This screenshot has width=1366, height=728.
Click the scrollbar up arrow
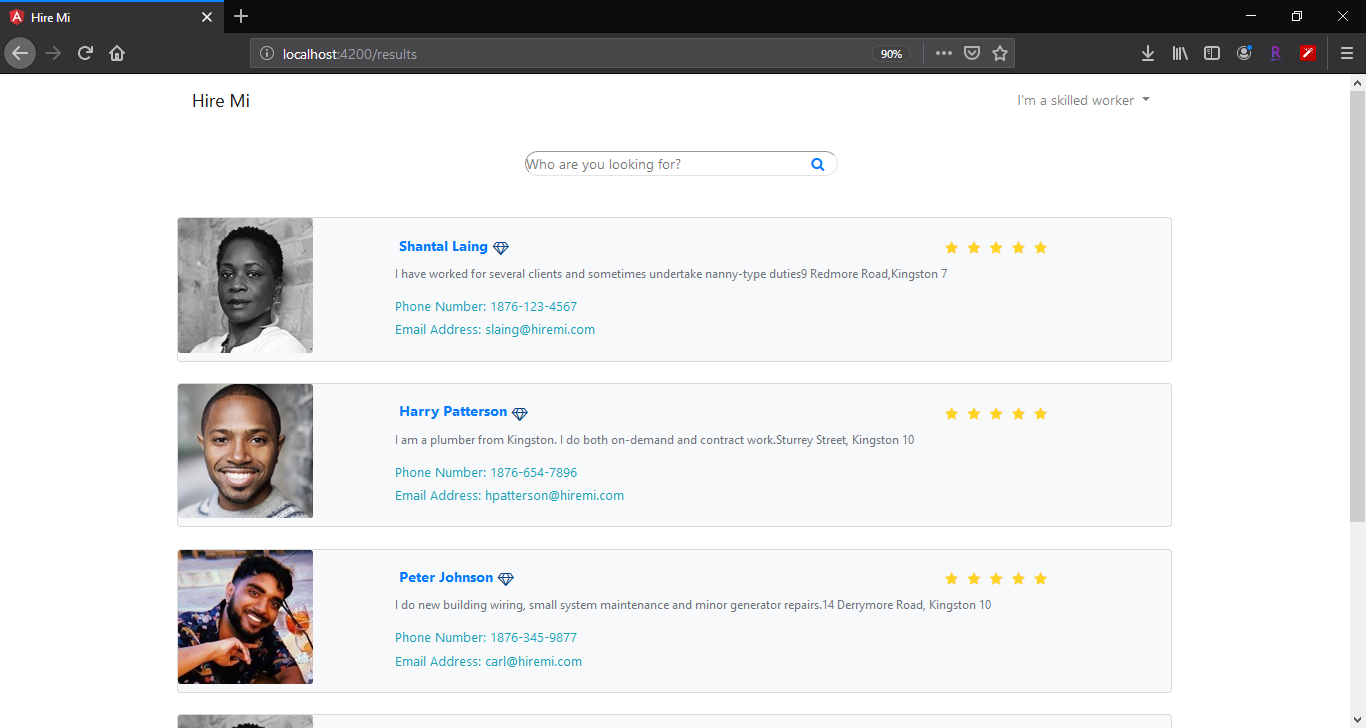click(1357, 82)
